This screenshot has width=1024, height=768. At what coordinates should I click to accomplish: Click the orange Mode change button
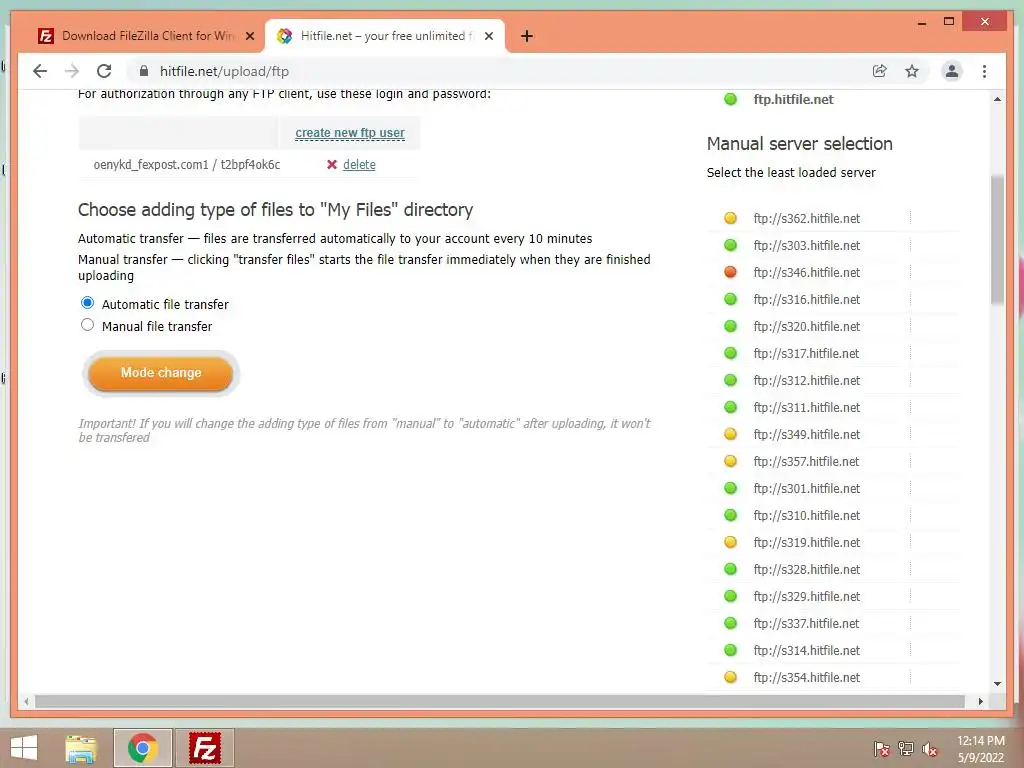tap(161, 373)
